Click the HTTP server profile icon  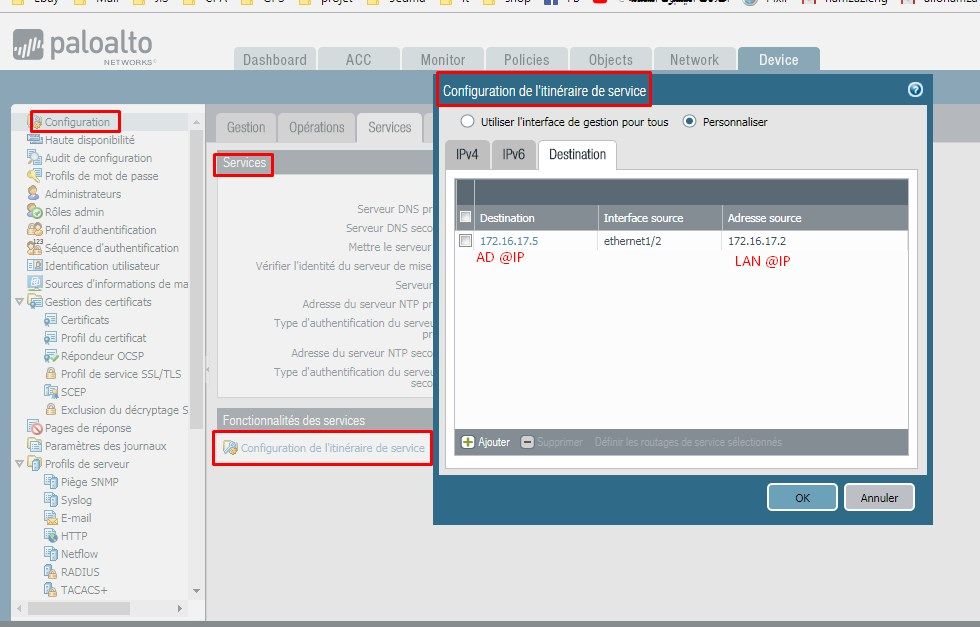point(51,536)
